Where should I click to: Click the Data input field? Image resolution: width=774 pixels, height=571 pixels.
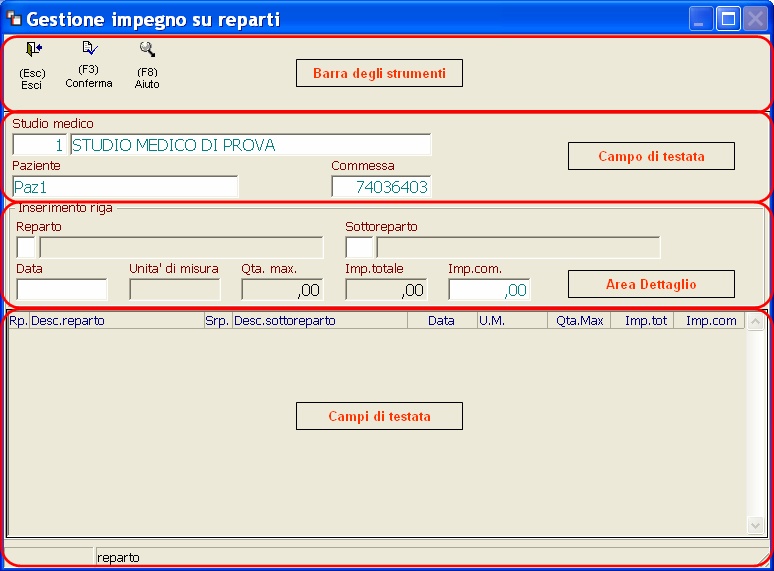coord(62,290)
